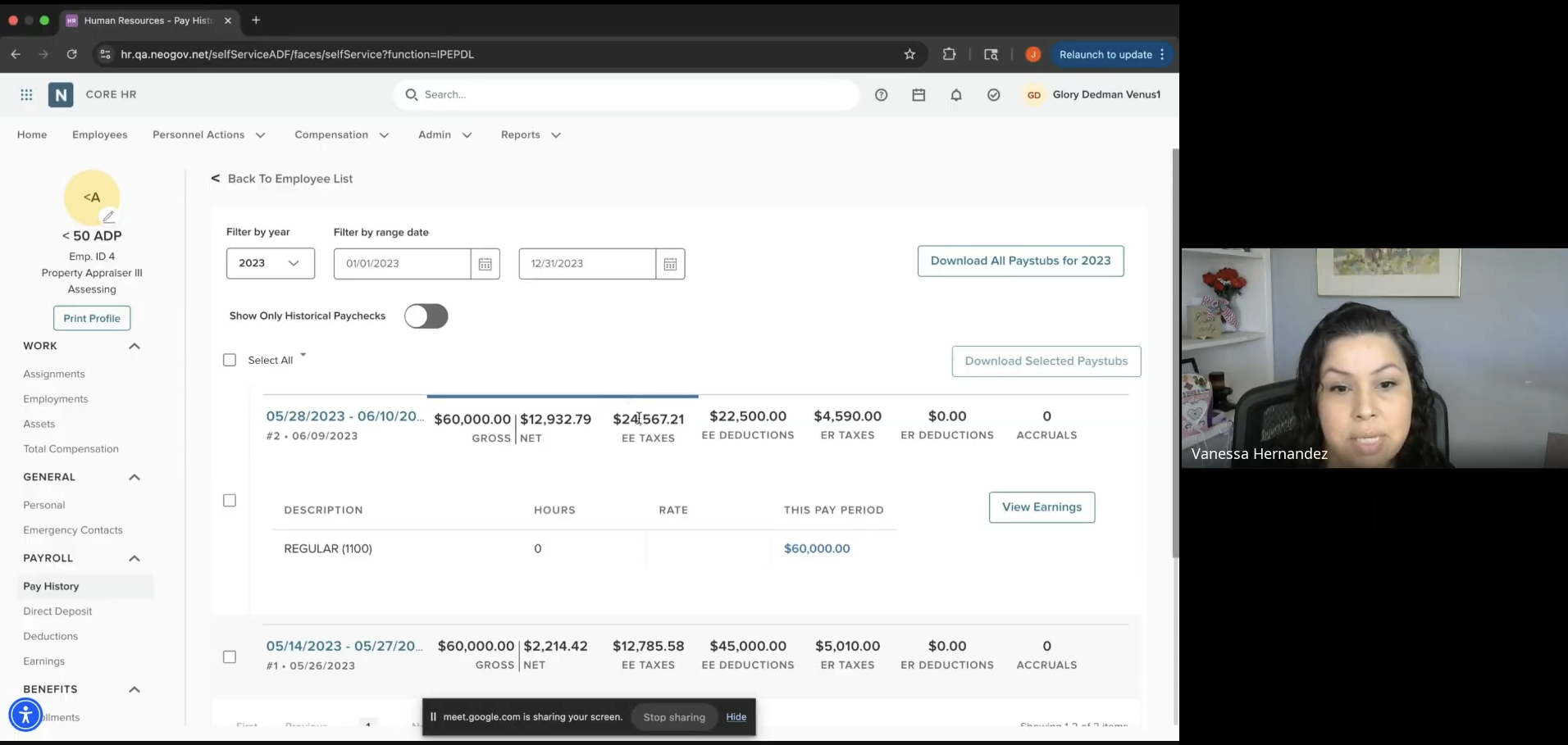The width and height of the screenshot is (1568, 745).
Task: Open the start date calendar picker
Action: pos(485,264)
